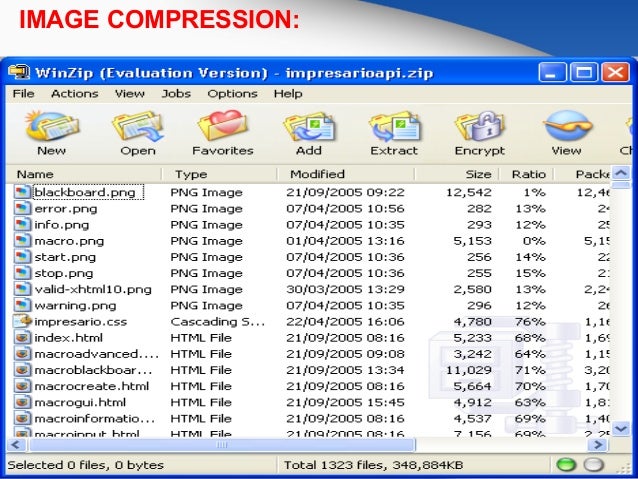This screenshot has width=638, height=479.
Task: Open the Favorites folder icon
Action: click(x=223, y=127)
